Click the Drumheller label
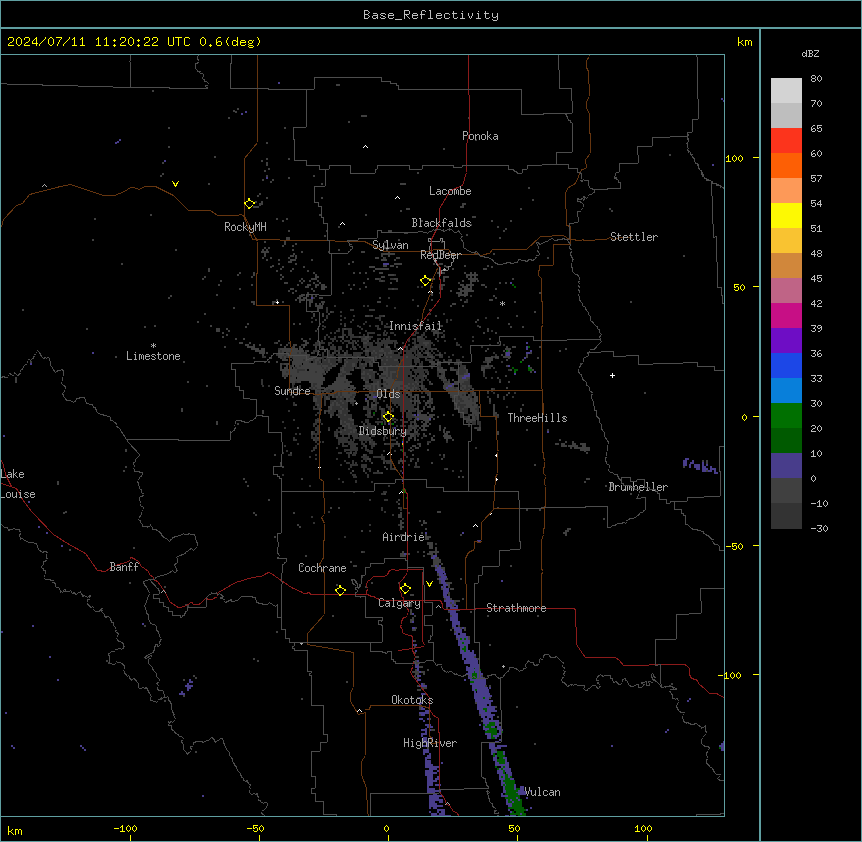Viewport: 862px width, 842px height. tap(638, 487)
